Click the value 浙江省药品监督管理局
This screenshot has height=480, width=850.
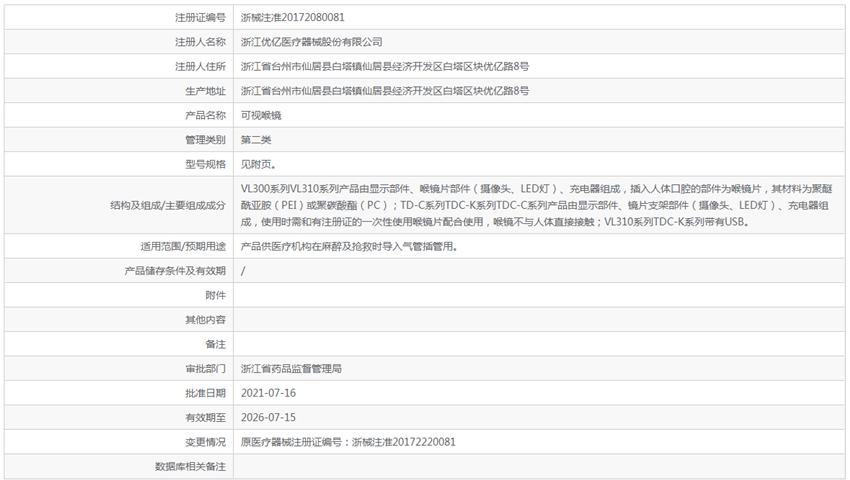(x=291, y=368)
